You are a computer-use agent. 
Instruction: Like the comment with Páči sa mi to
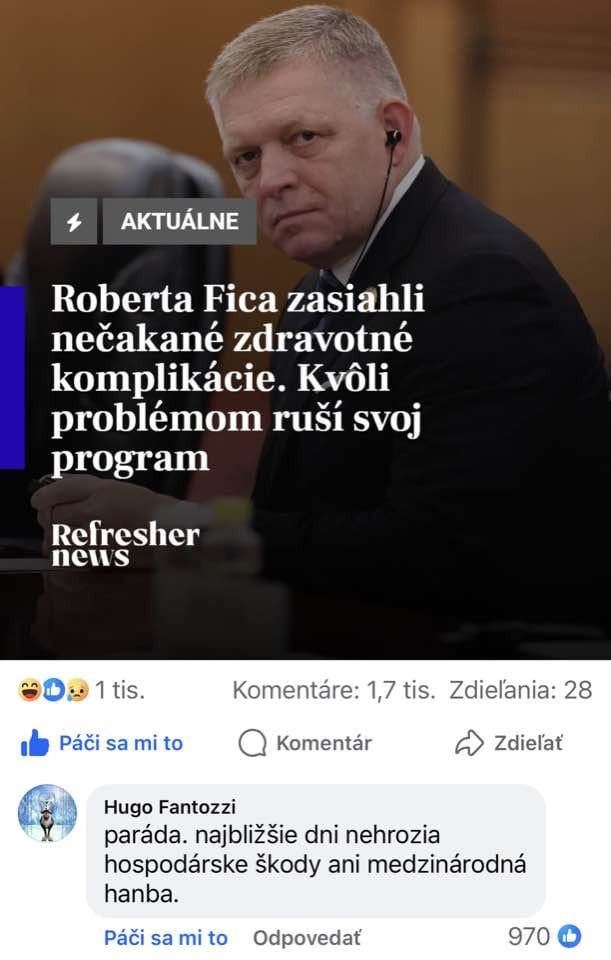point(165,937)
